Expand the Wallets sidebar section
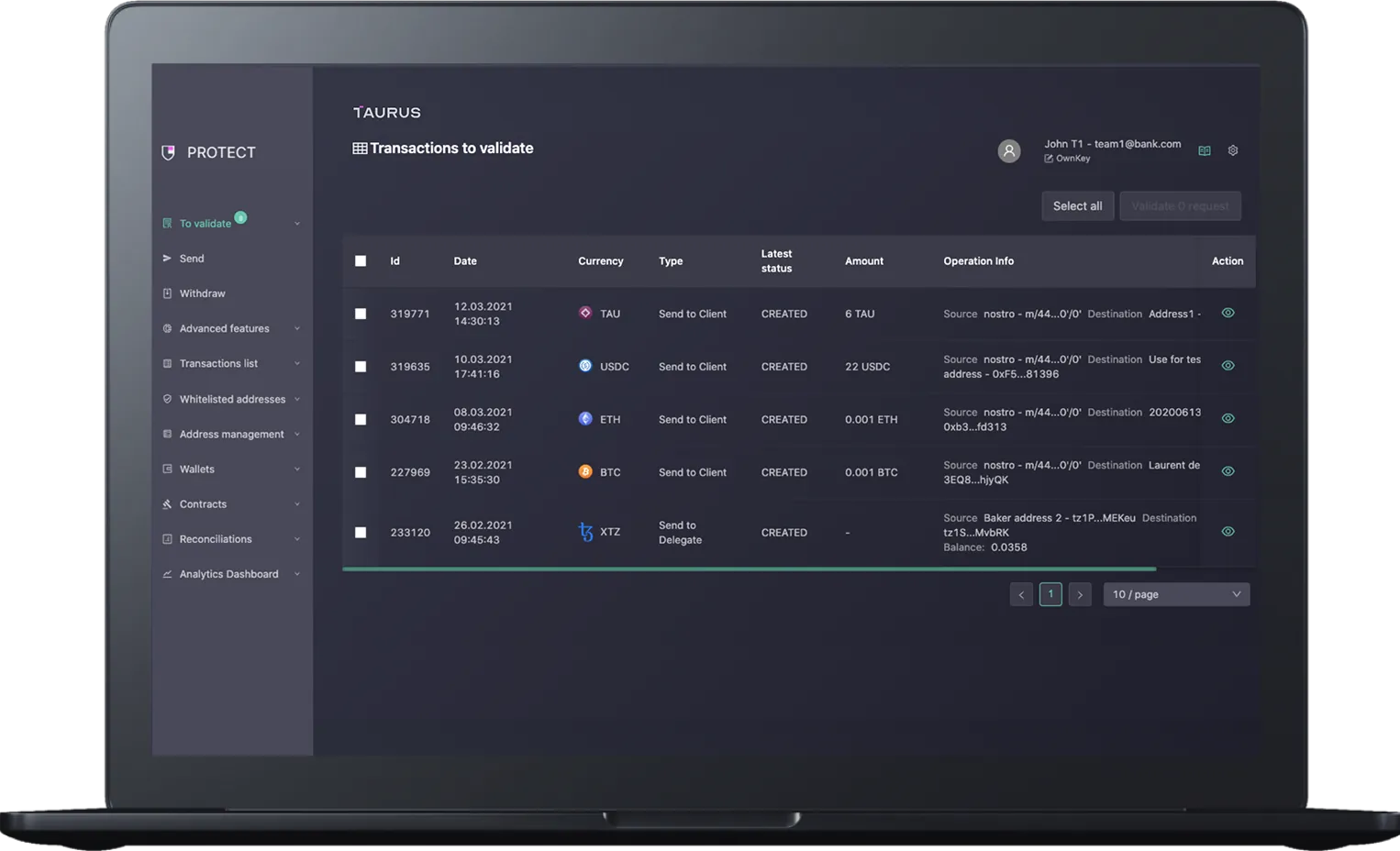The width and height of the screenshot is (1400, 851). 296,470
